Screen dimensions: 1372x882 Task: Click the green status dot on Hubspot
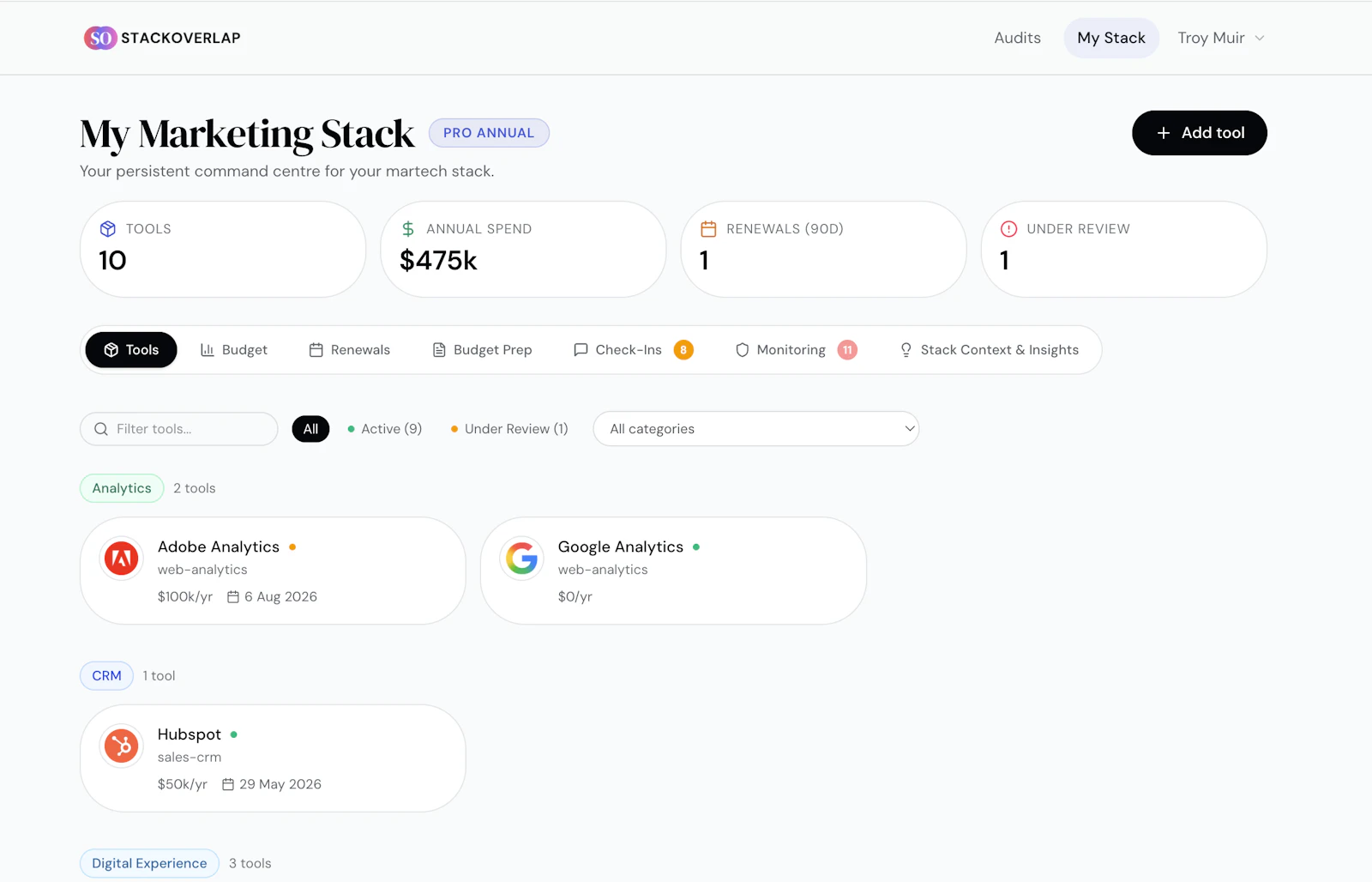tap(234, 735)
